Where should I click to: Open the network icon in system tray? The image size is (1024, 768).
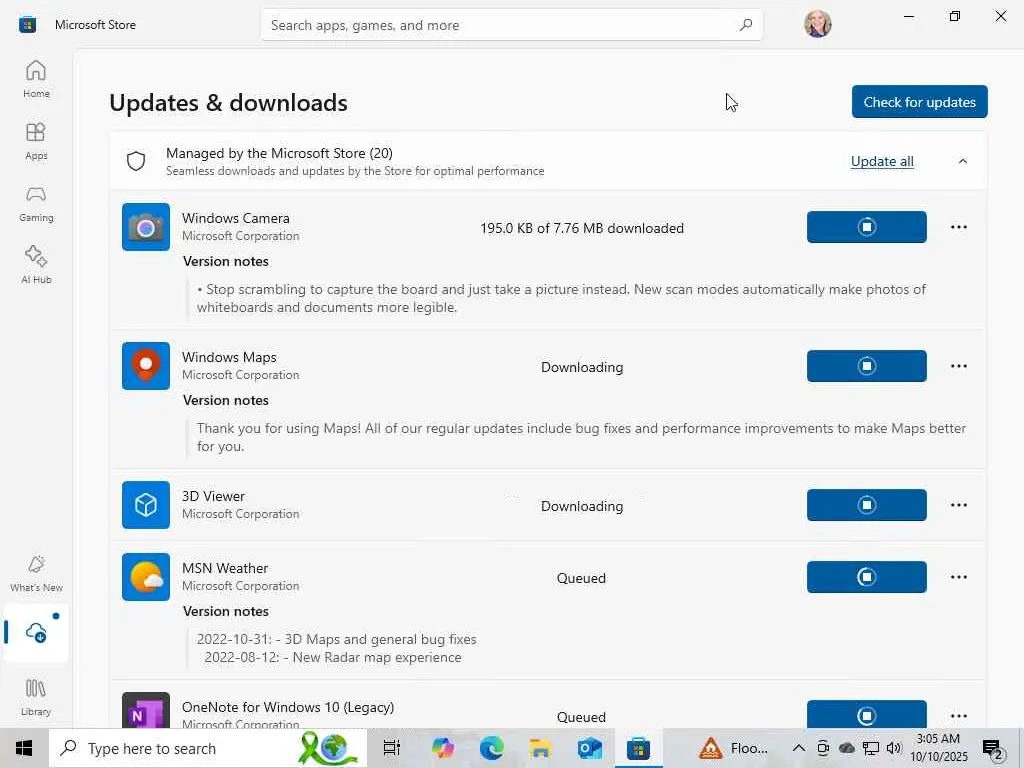click(871, 748)
